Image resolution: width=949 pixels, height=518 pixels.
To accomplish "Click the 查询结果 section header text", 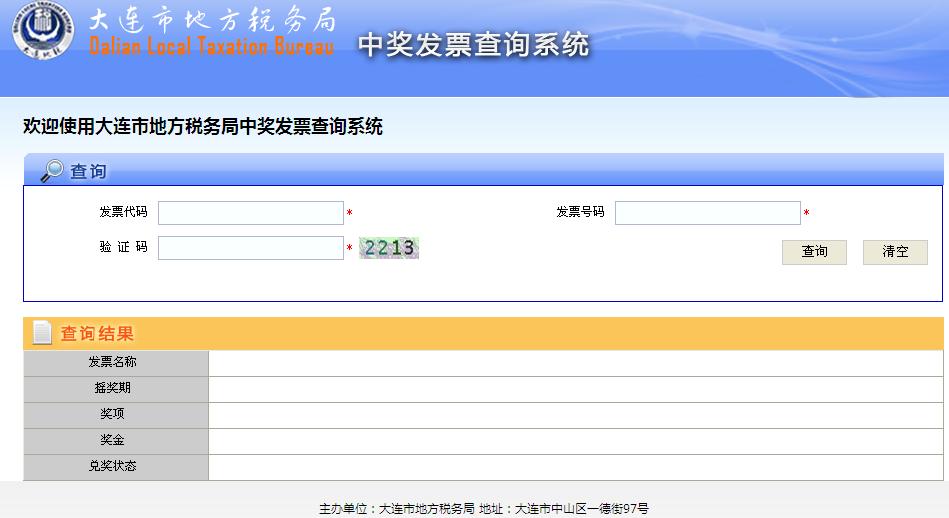I will coord(97,334).
